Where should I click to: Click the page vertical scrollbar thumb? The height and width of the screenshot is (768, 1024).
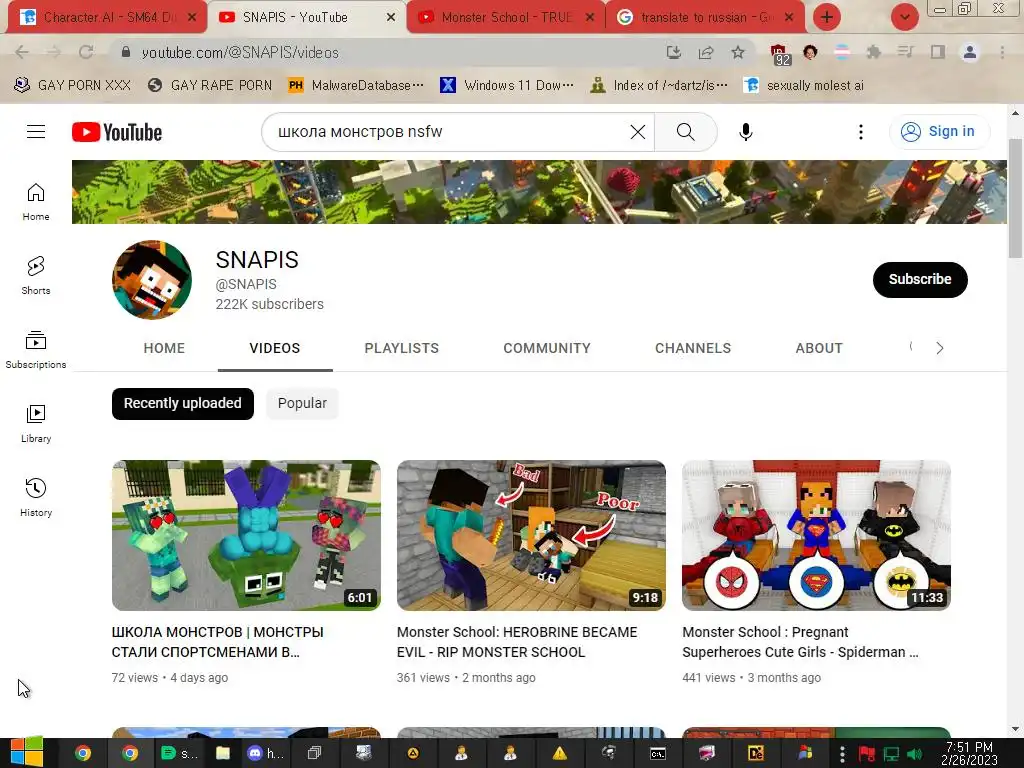(1015, 198)
